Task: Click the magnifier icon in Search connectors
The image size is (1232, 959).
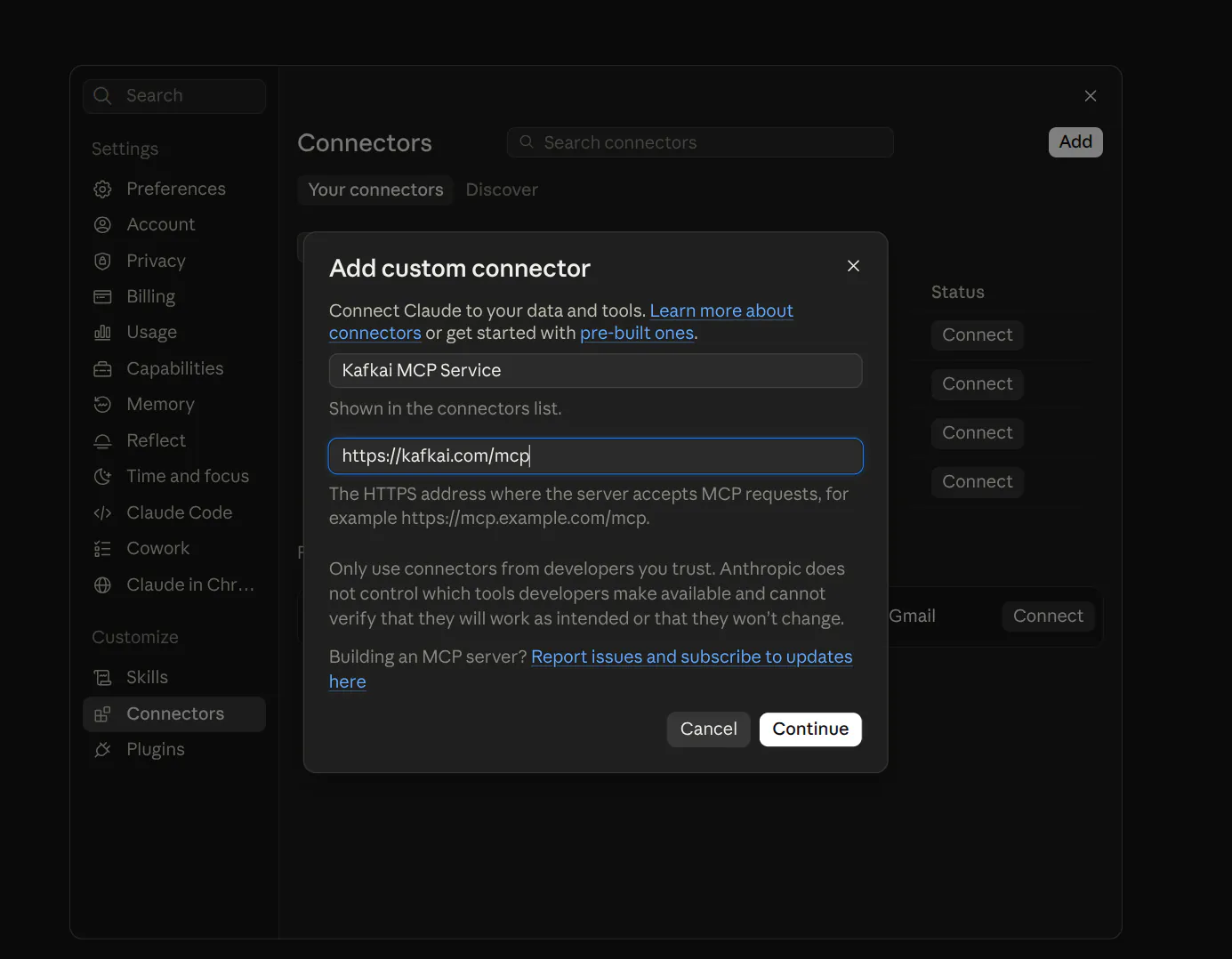Action: pyautogui.click(x=527, y=141)
